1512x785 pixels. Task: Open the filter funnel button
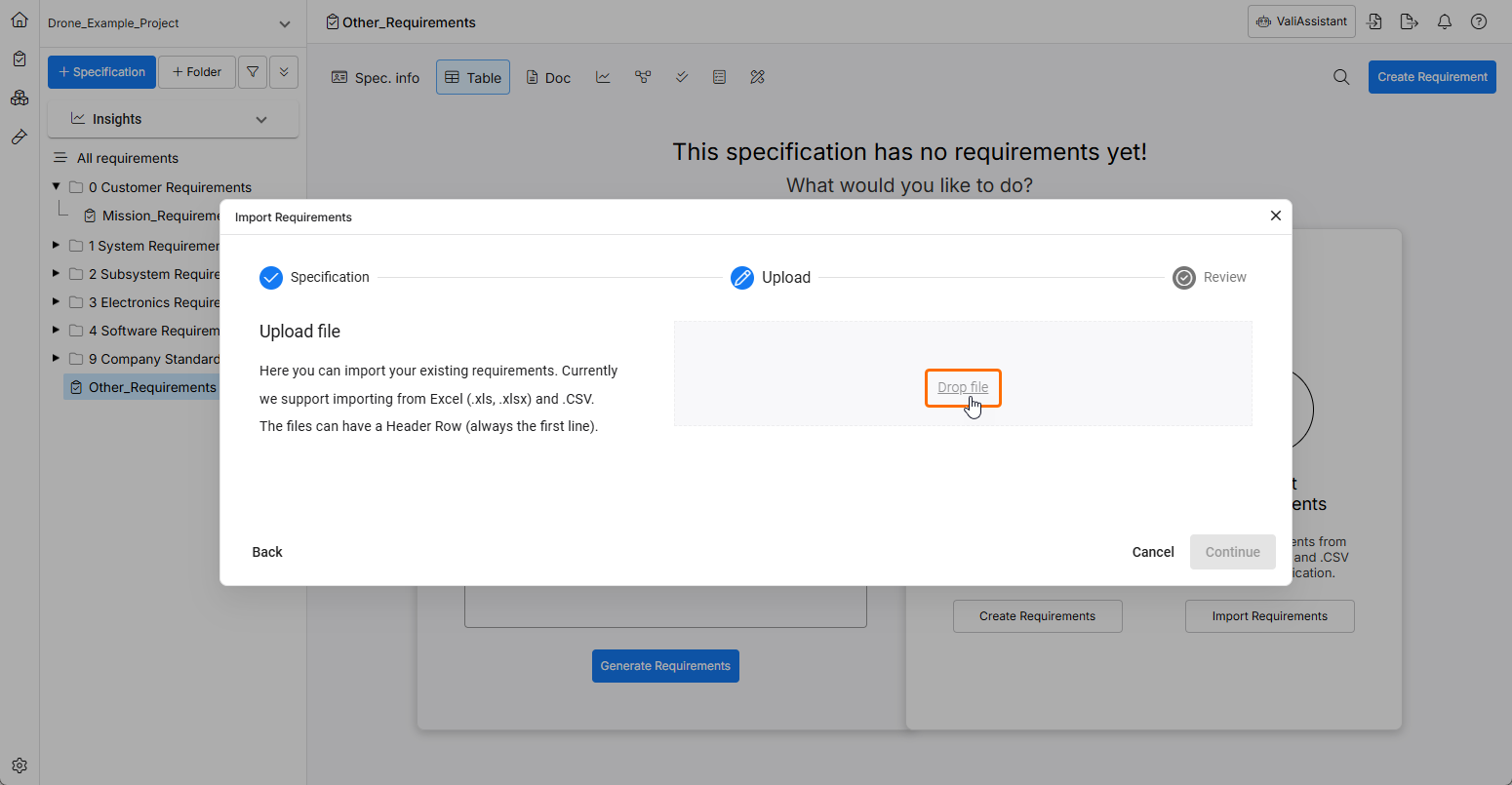[x=253, y=72]
